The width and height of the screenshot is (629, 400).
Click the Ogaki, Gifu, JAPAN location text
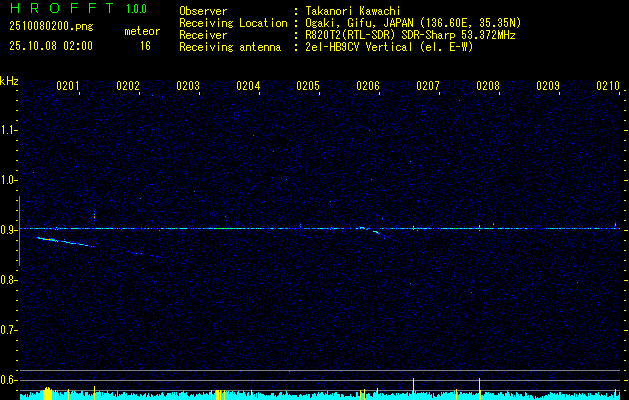tap(413, 23)
